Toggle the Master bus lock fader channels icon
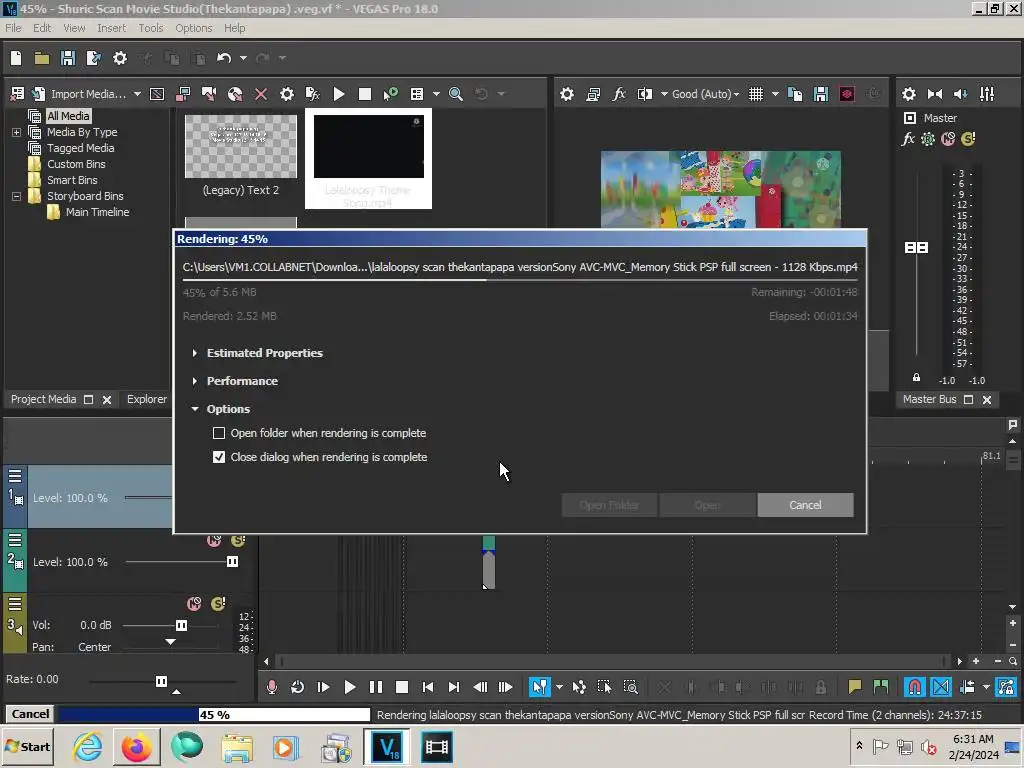 [x=916, y=377]
